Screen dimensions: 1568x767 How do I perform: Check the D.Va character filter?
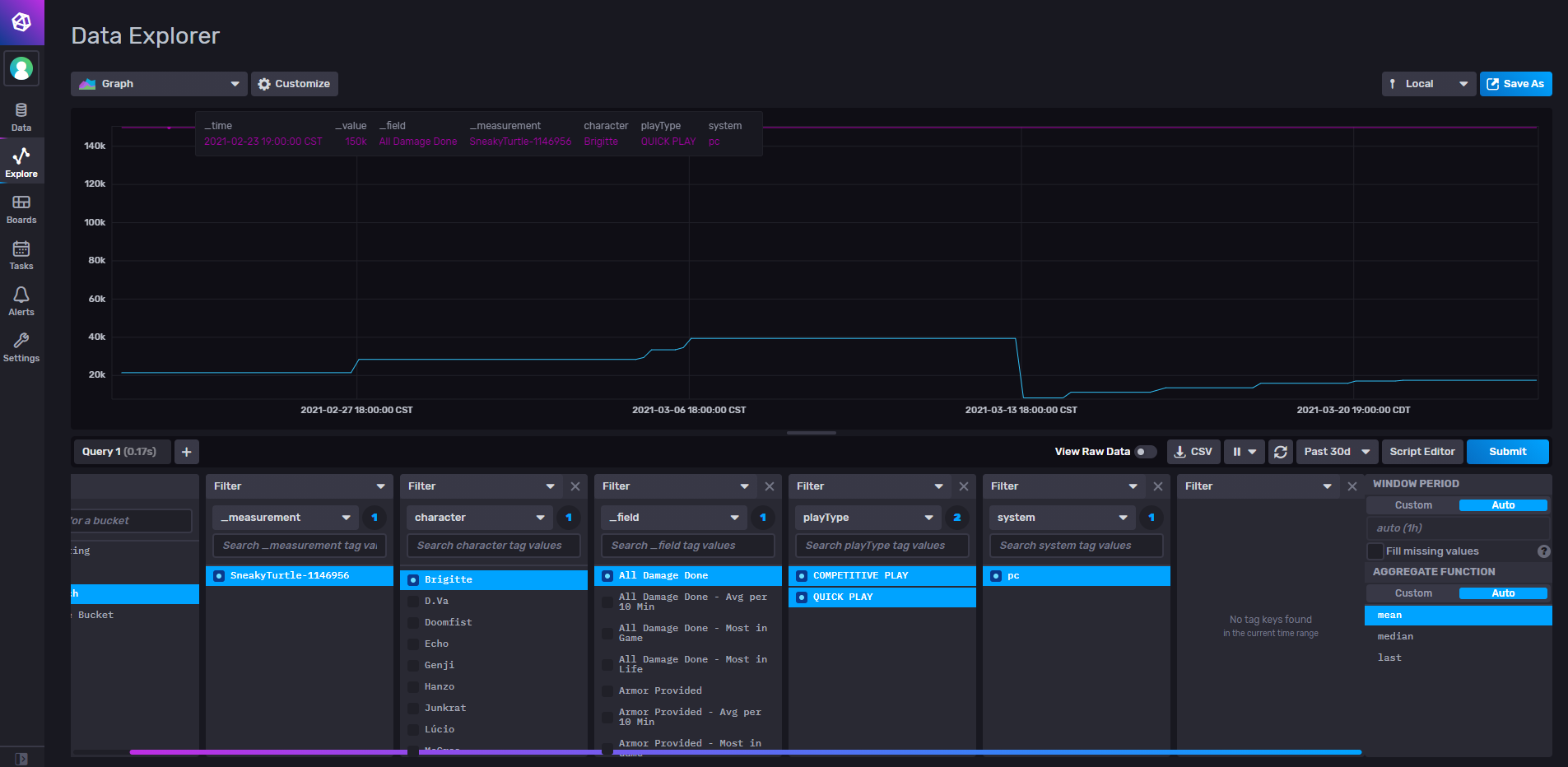click(413, 602)
